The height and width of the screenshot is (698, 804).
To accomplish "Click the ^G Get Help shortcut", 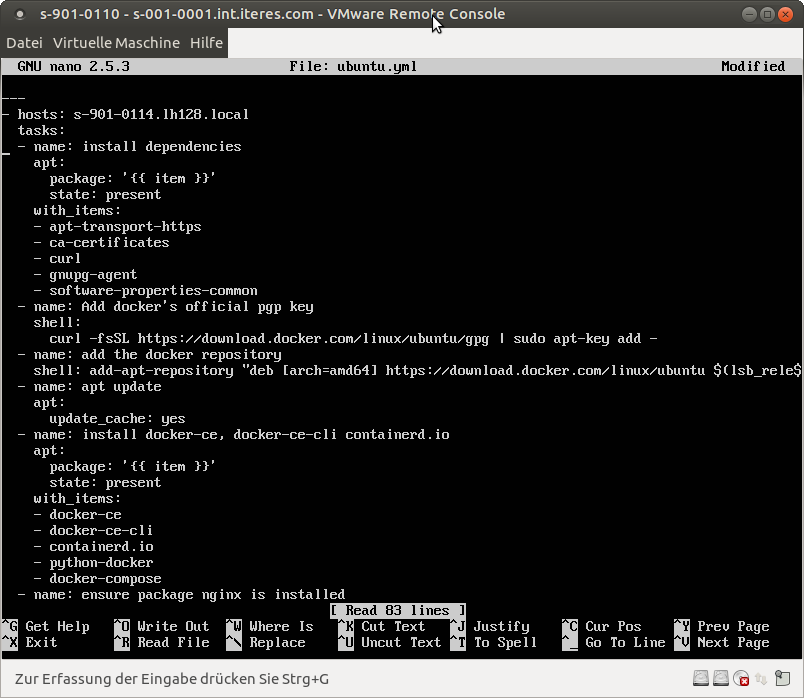I will pos(46,626).
